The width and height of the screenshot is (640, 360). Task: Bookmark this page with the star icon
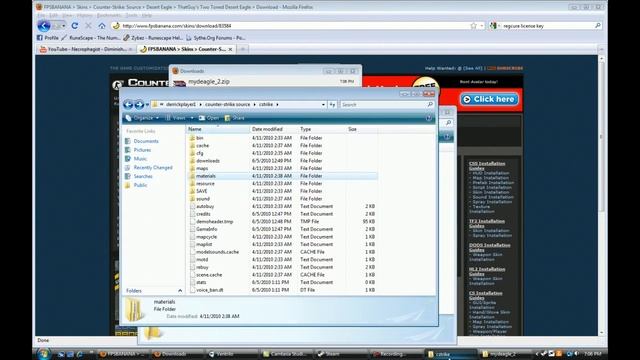pyautogui.click(x=473, y=26)
